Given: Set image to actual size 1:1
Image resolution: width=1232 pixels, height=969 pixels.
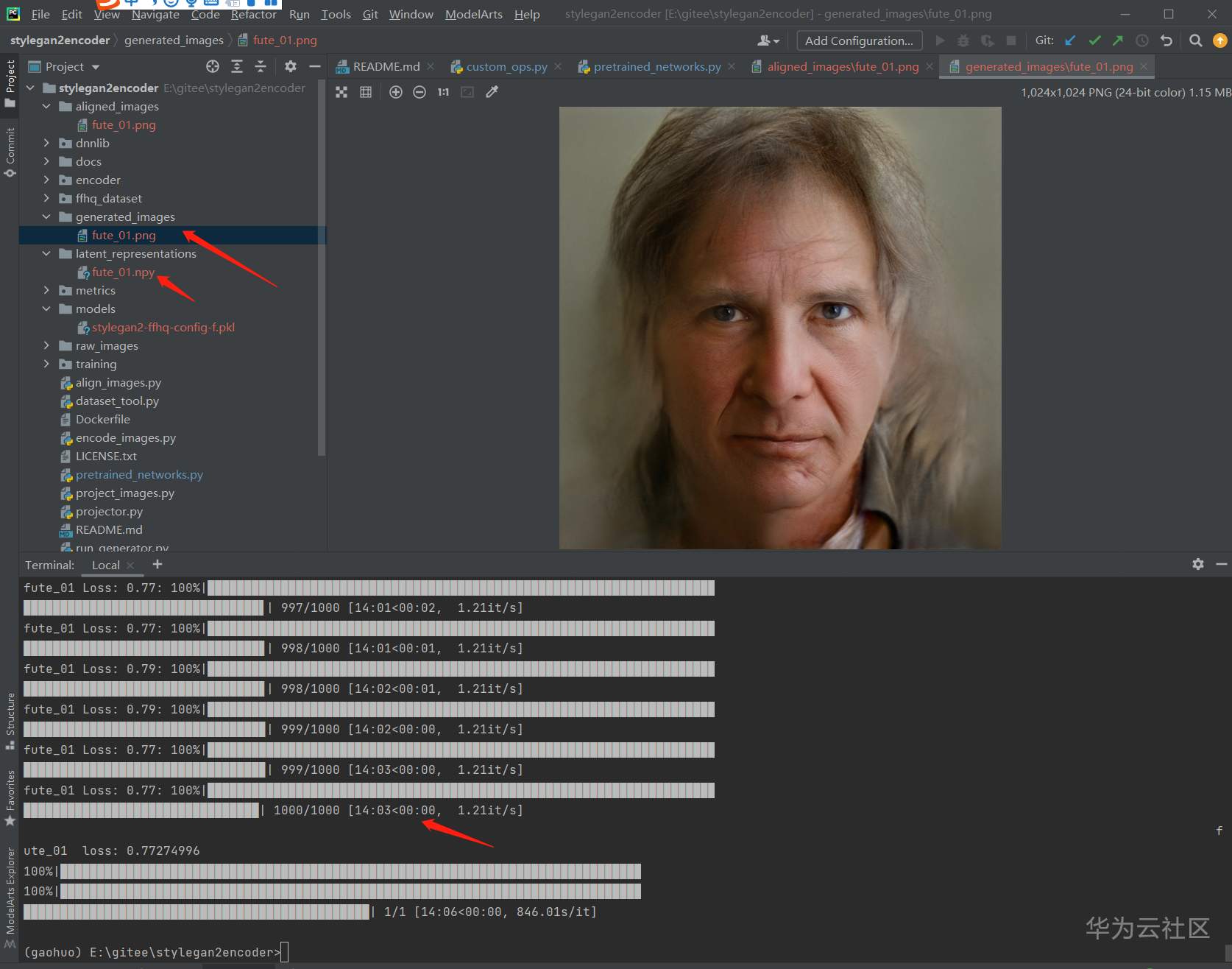Looking at the screenshot, I should pos(443,92).
